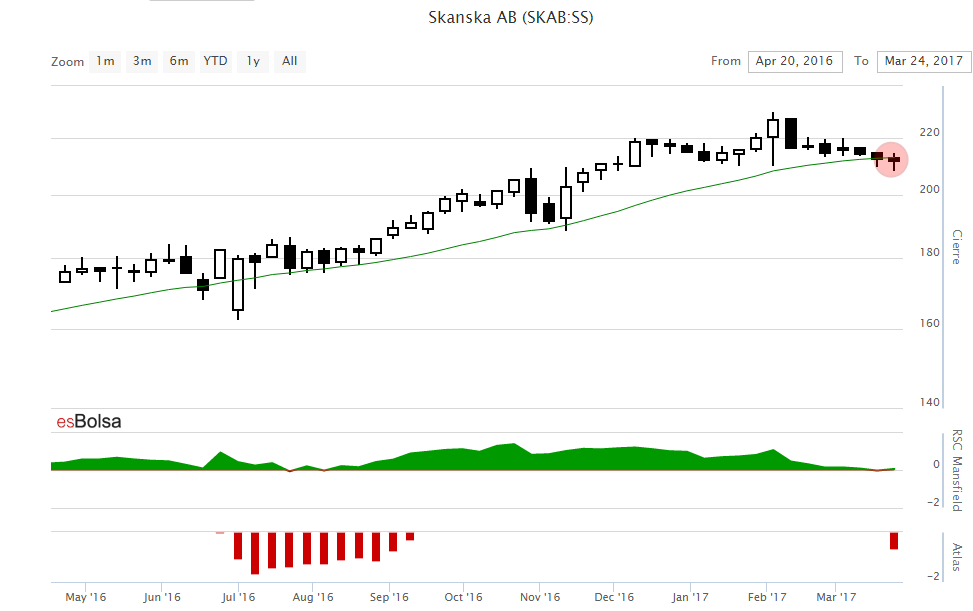Click the Sep '16 axis label
The width and height of the screenshot is (973, 611).
389,597
